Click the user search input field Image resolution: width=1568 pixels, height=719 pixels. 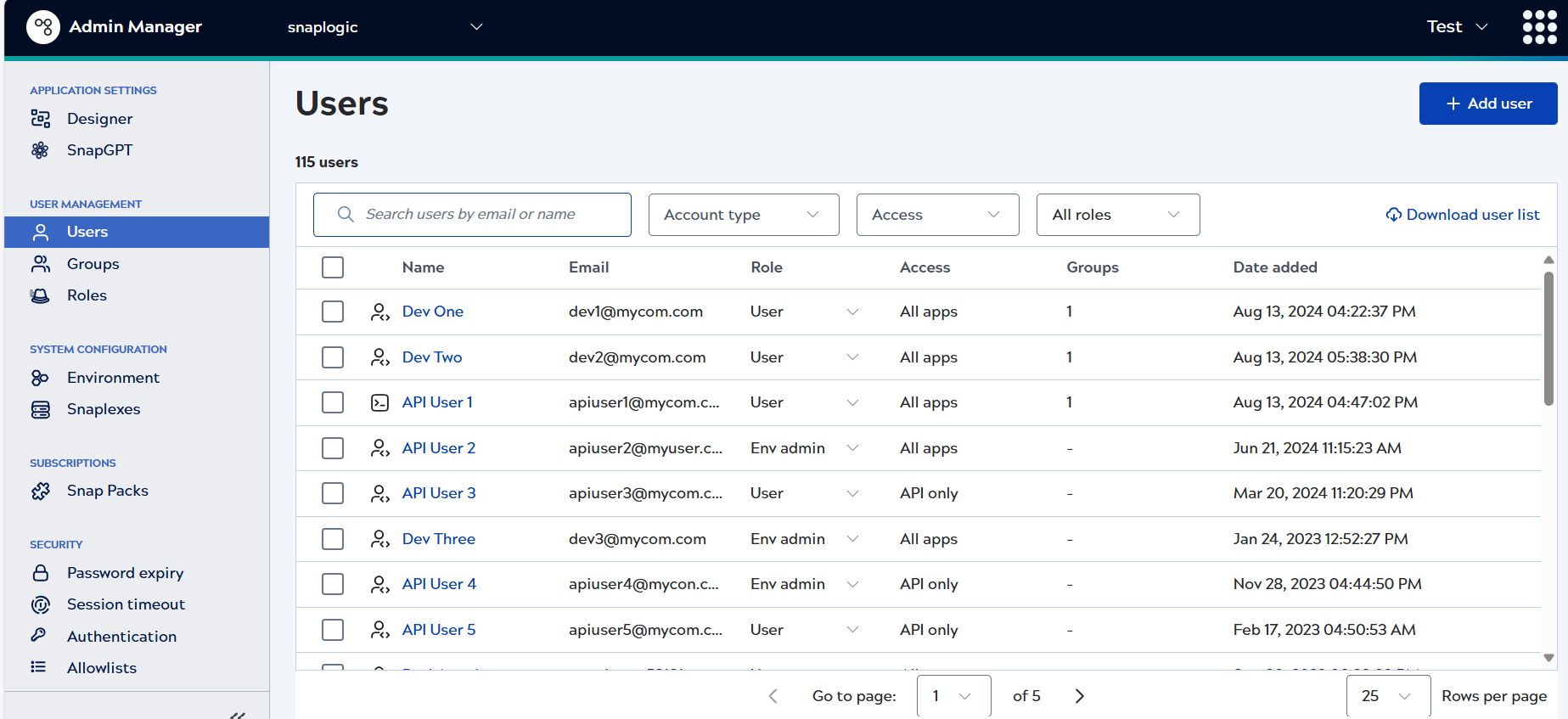(x=484, y=215)
